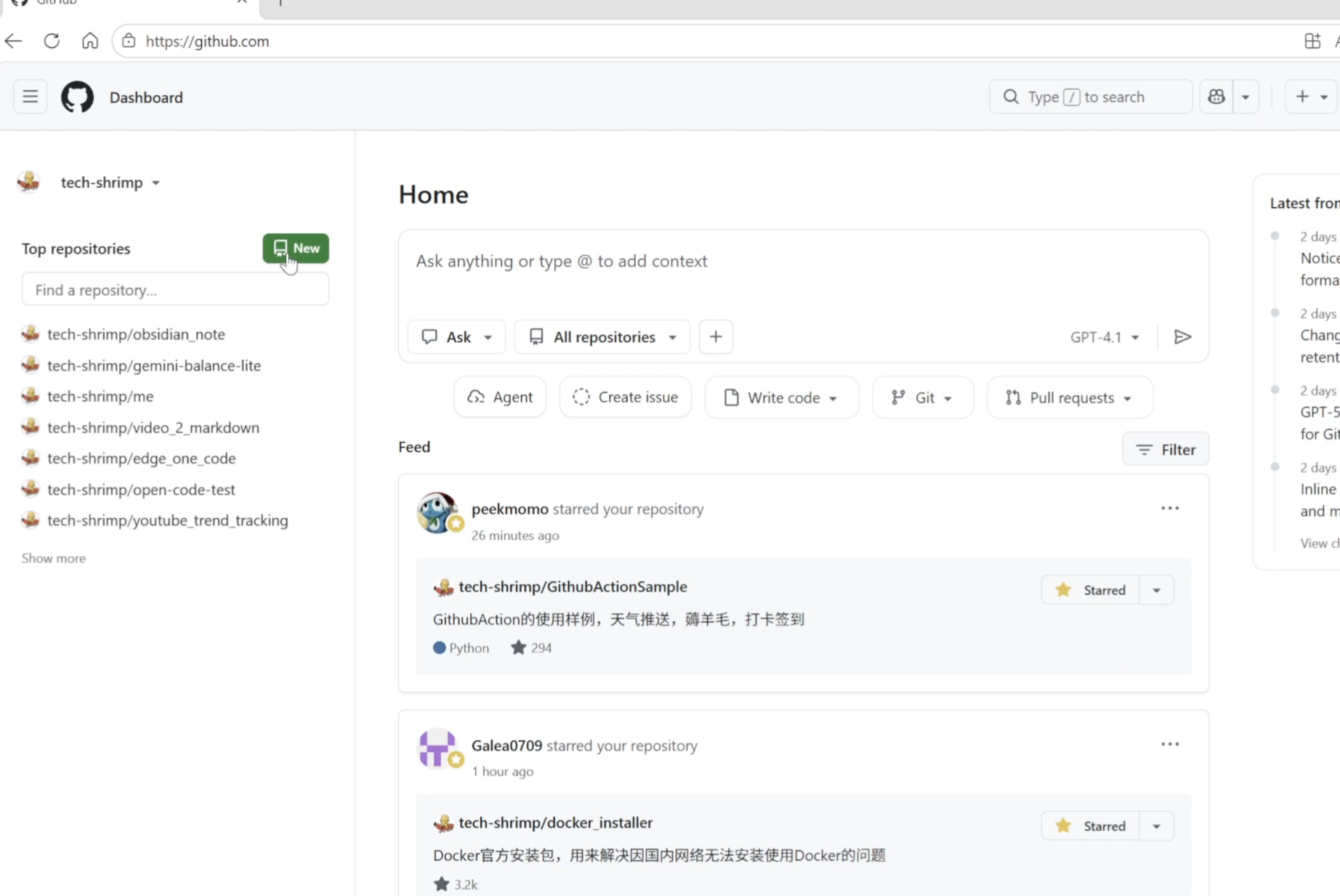Click the Type / to search box
The image size is (1340, 896).
(1090, 97)
